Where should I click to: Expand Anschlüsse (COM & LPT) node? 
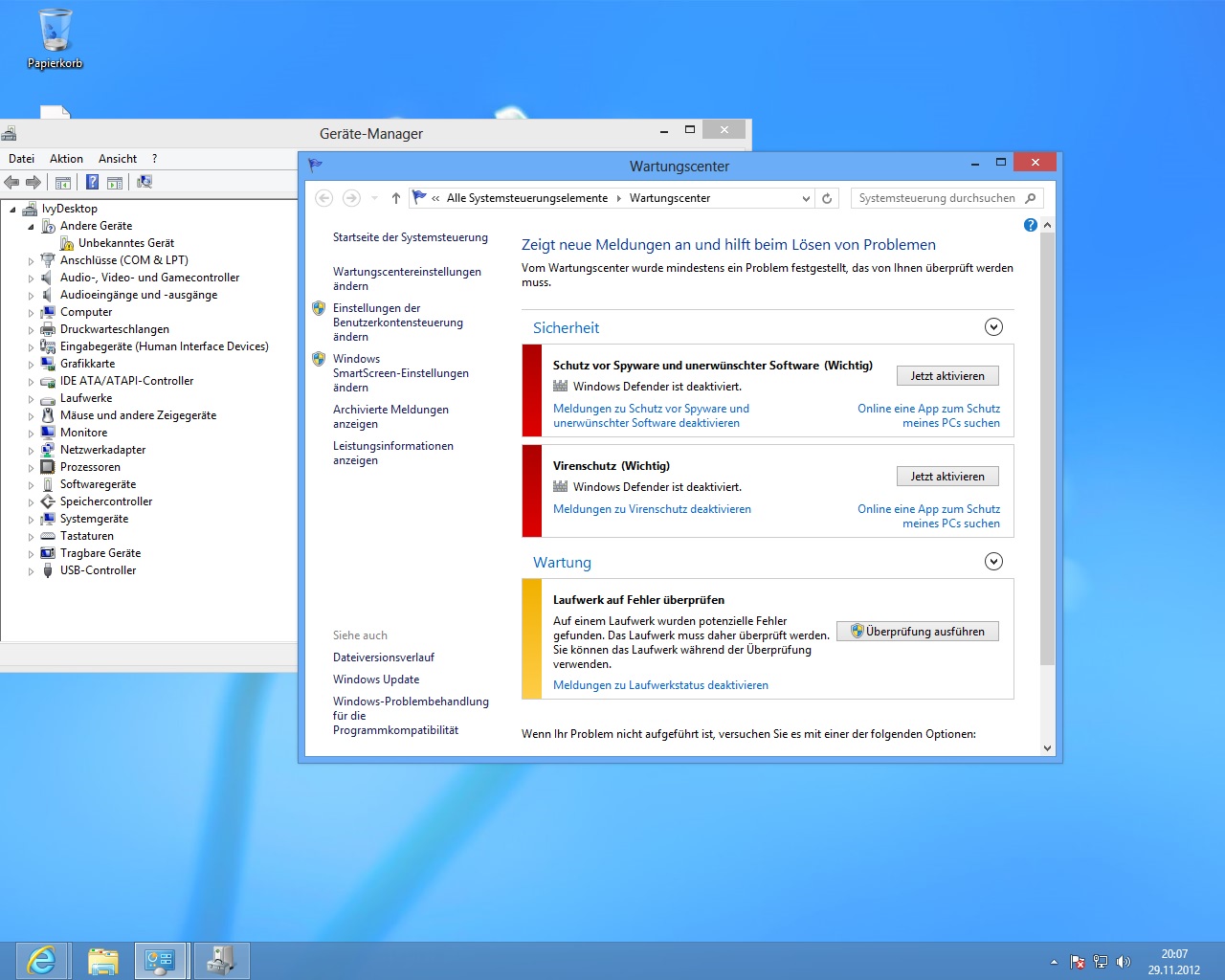click(x=31, y=261)
